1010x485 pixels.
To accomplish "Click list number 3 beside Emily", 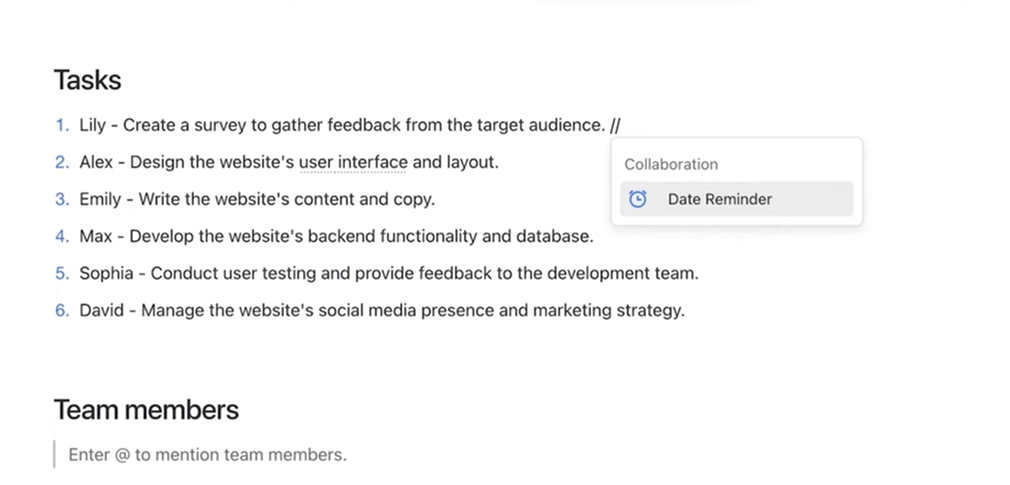I will pos(62,199).
